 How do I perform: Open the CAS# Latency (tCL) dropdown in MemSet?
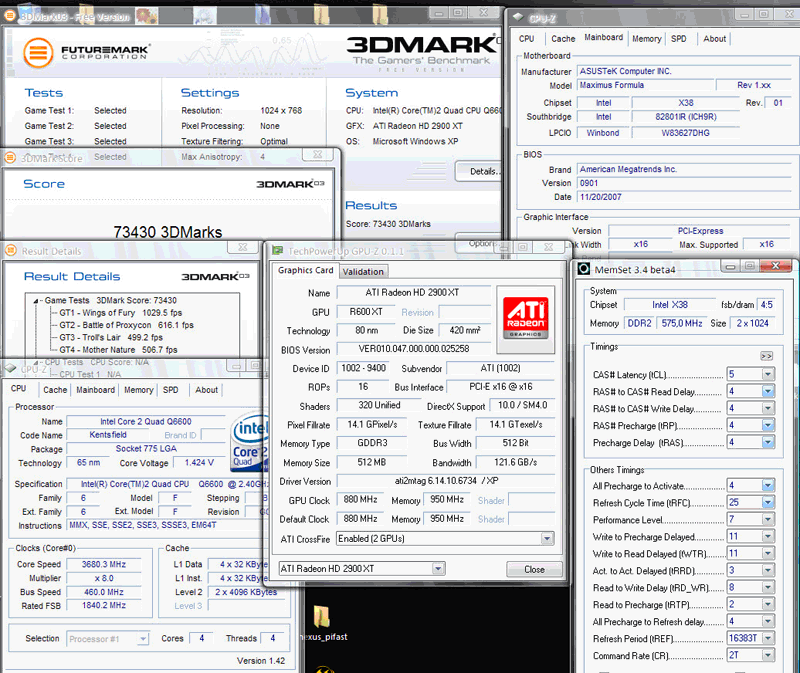click(768, 375)
